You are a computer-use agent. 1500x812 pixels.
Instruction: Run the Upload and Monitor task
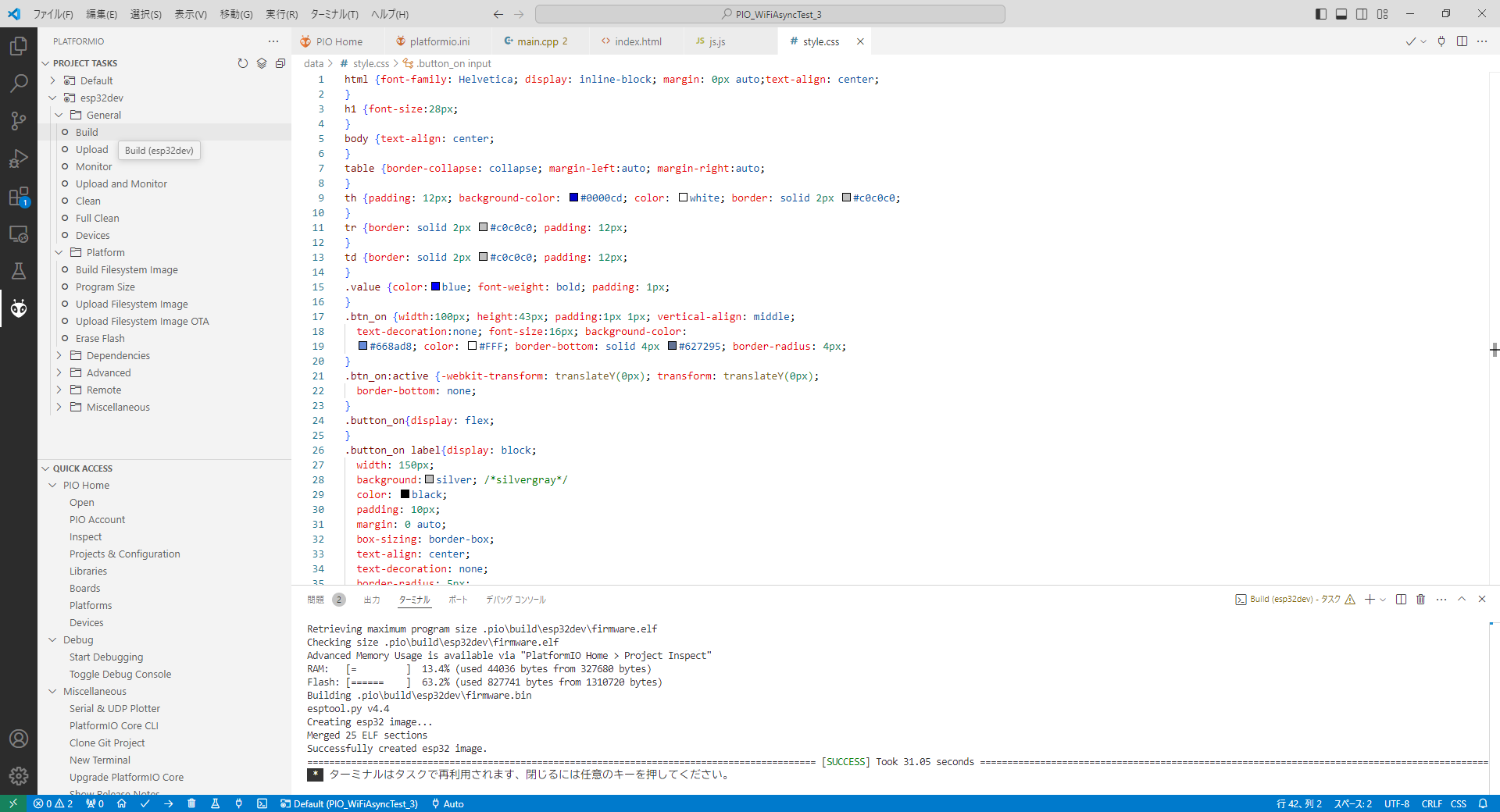pos(121,183)
